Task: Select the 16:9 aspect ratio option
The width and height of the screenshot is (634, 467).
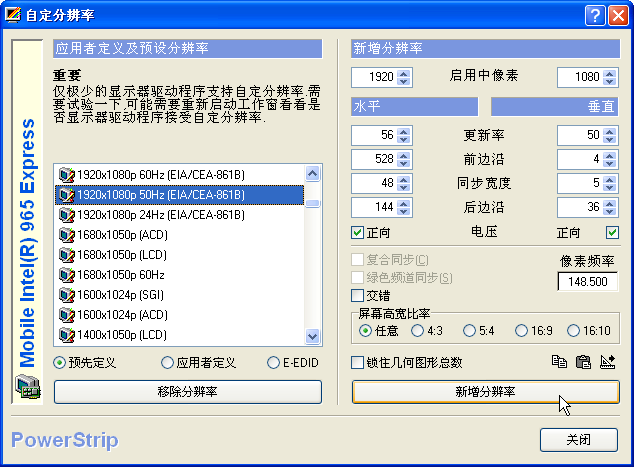Action: (x=521, y=330)
